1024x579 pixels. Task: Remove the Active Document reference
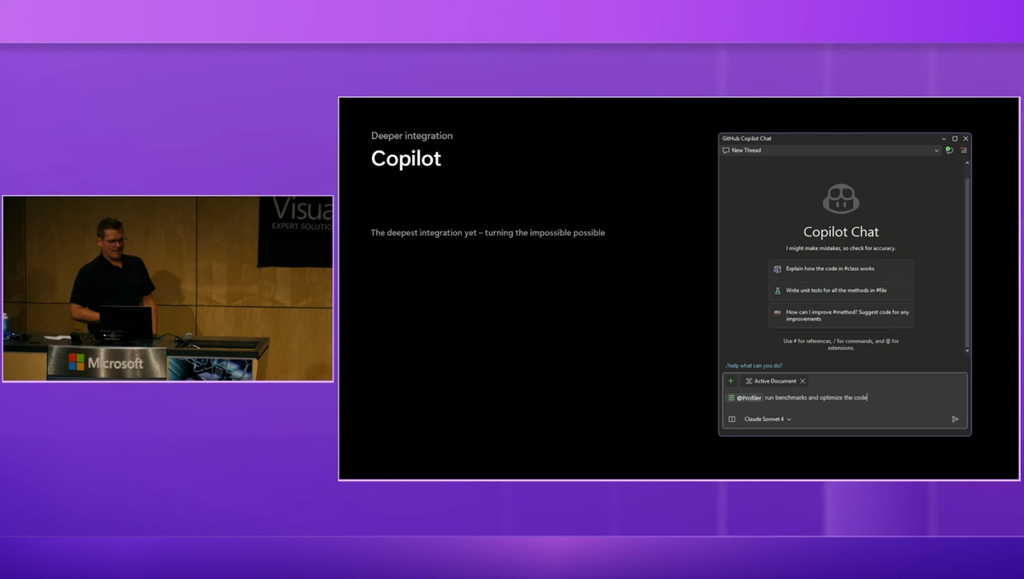point(803,381)
